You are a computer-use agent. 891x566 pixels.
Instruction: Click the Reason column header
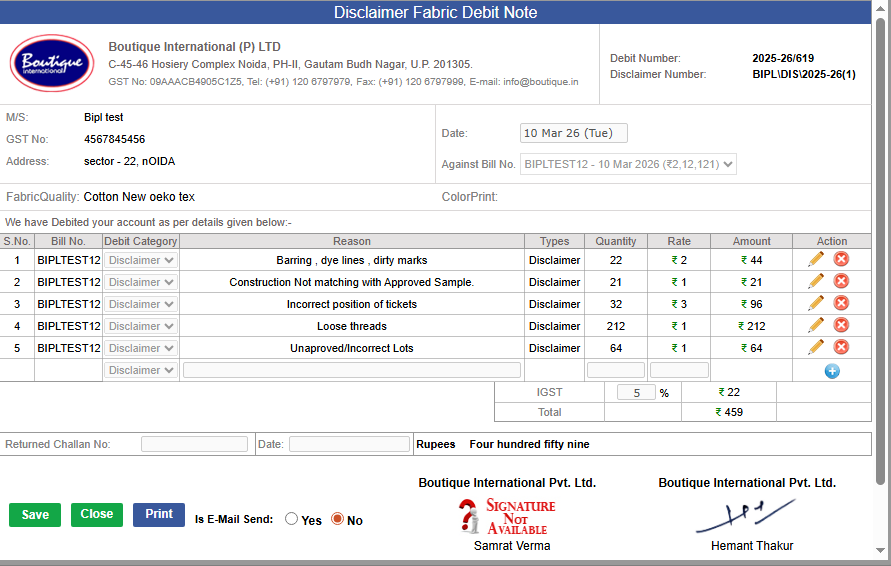click(352, 241)
